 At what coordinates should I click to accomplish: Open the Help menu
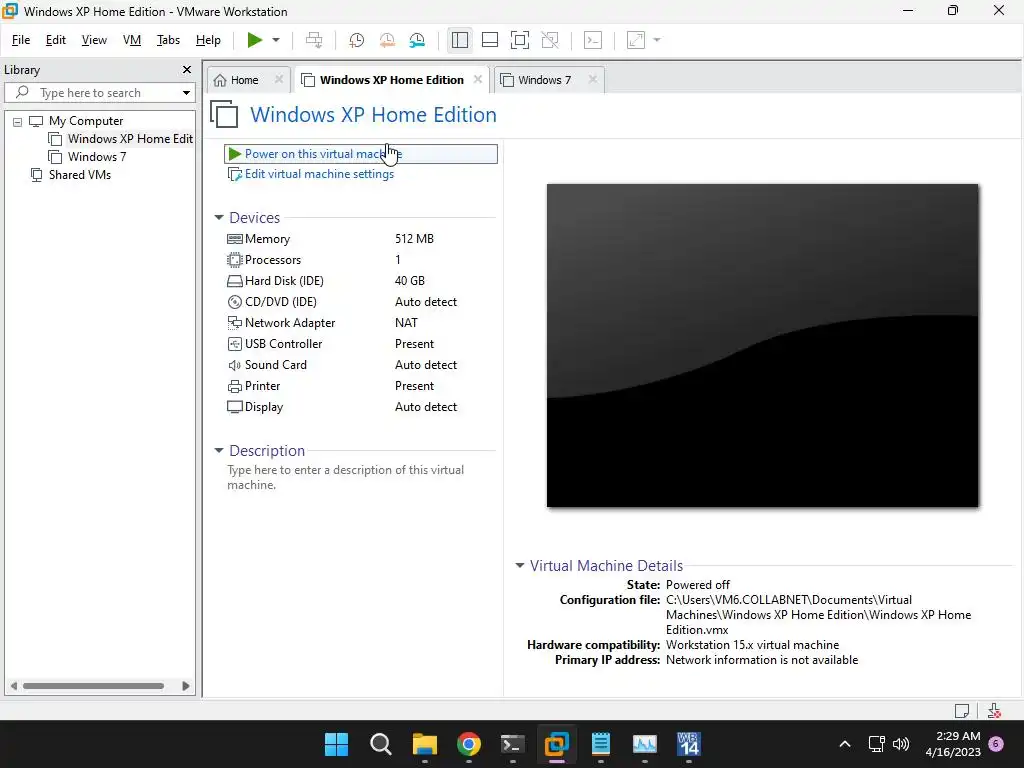pyautogui.click(x=208, y=40)
